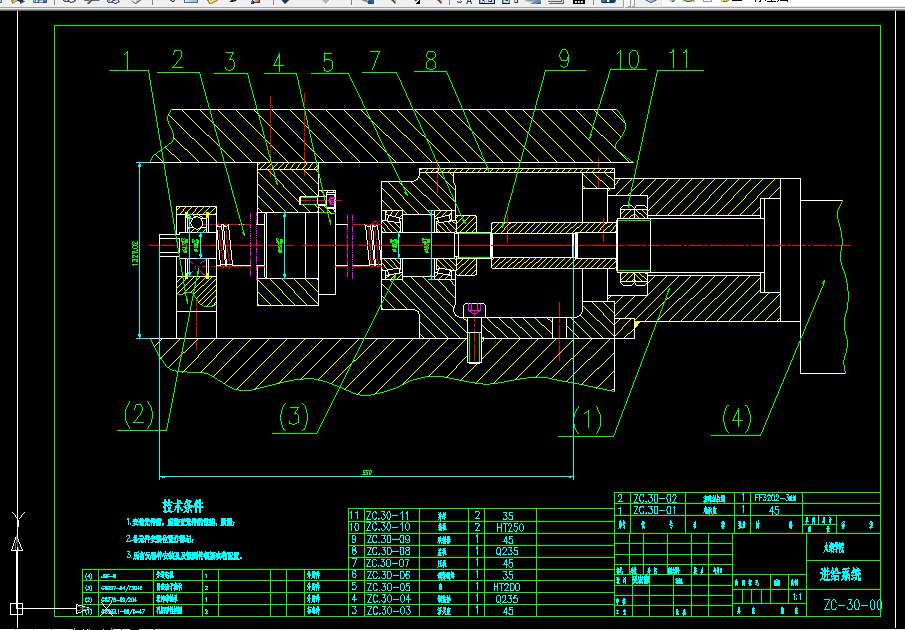Click part code ZC.30-11 in parts list
This screenshot has height=630, width=905.
(388, 516)
